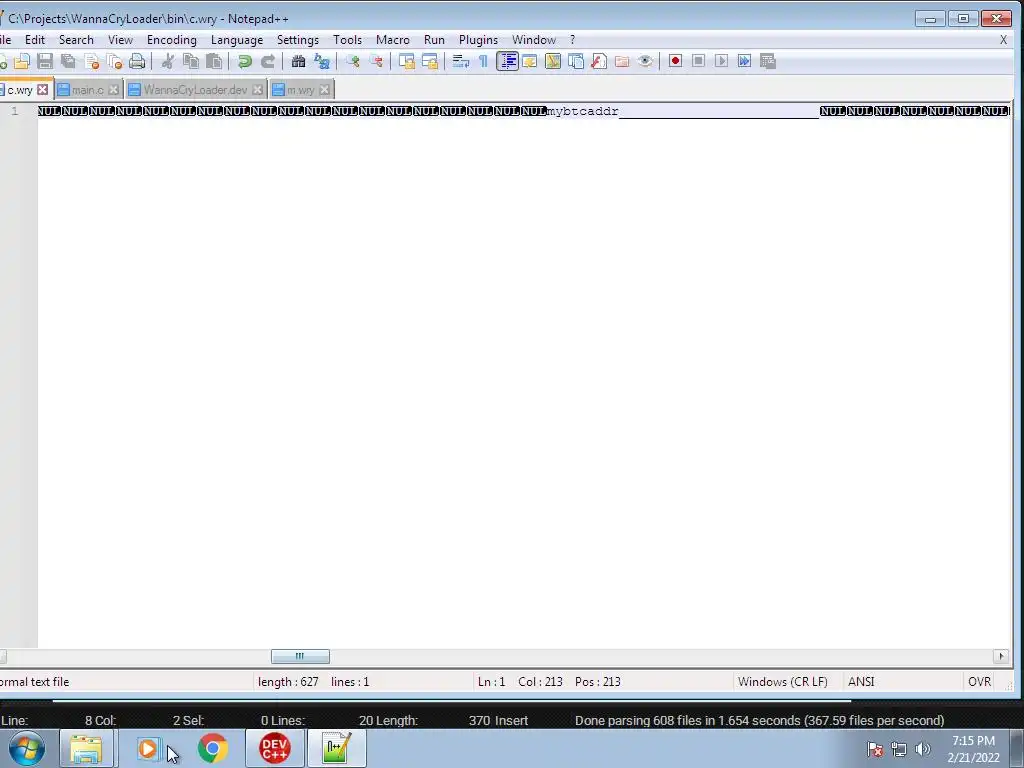Open the Function List panel icon

pyautogui.click(x=599, y=61)
